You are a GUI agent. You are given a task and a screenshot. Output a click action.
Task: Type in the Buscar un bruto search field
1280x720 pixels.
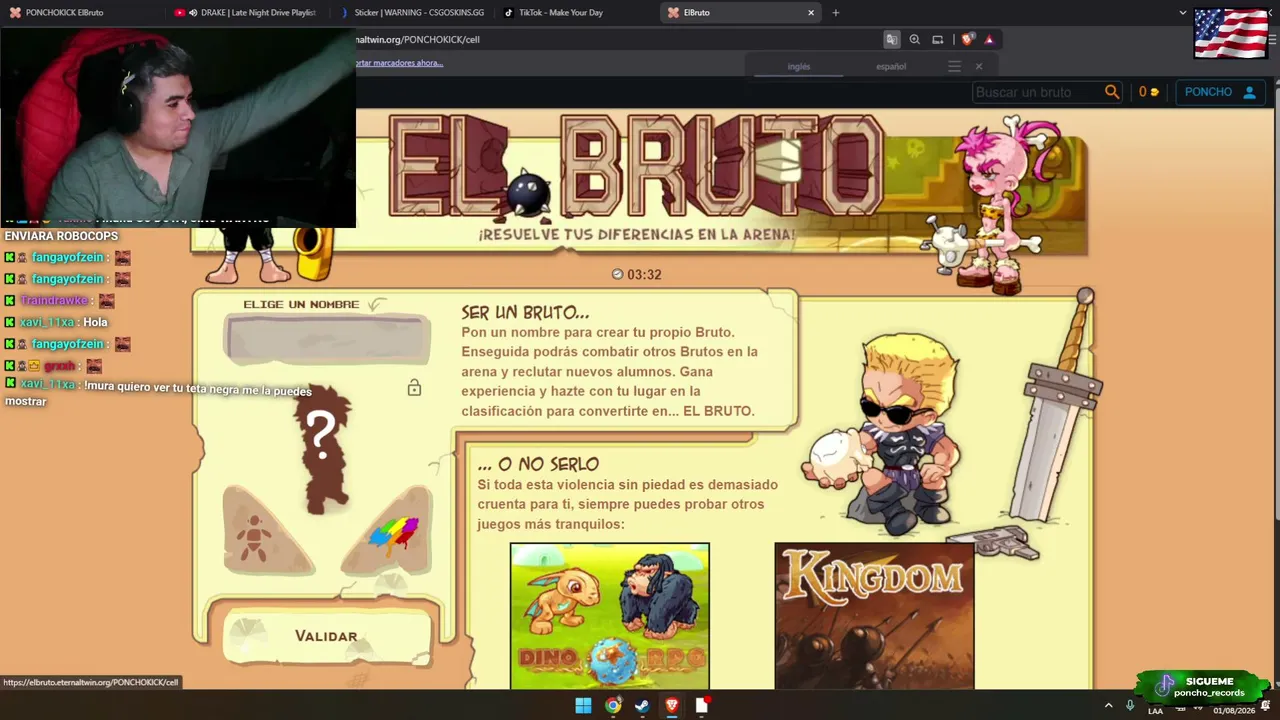pos(1037,92)
